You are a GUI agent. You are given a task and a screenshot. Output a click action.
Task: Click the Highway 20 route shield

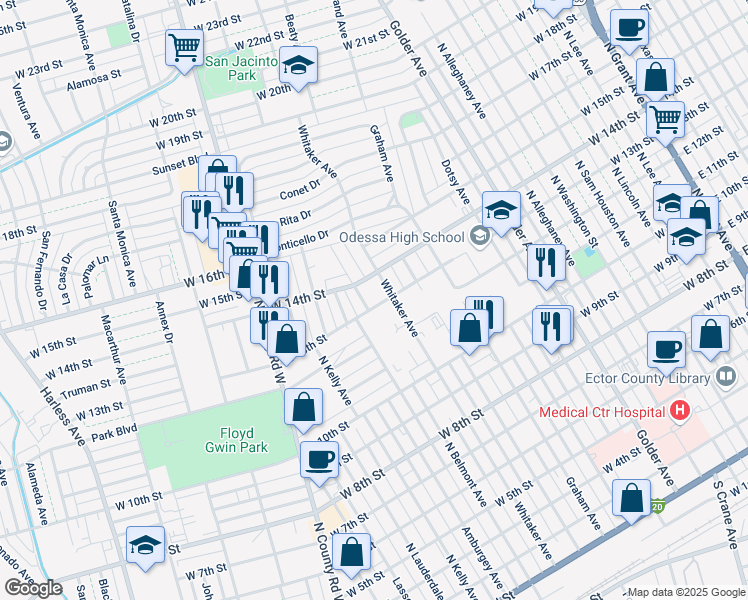(657, 506)
